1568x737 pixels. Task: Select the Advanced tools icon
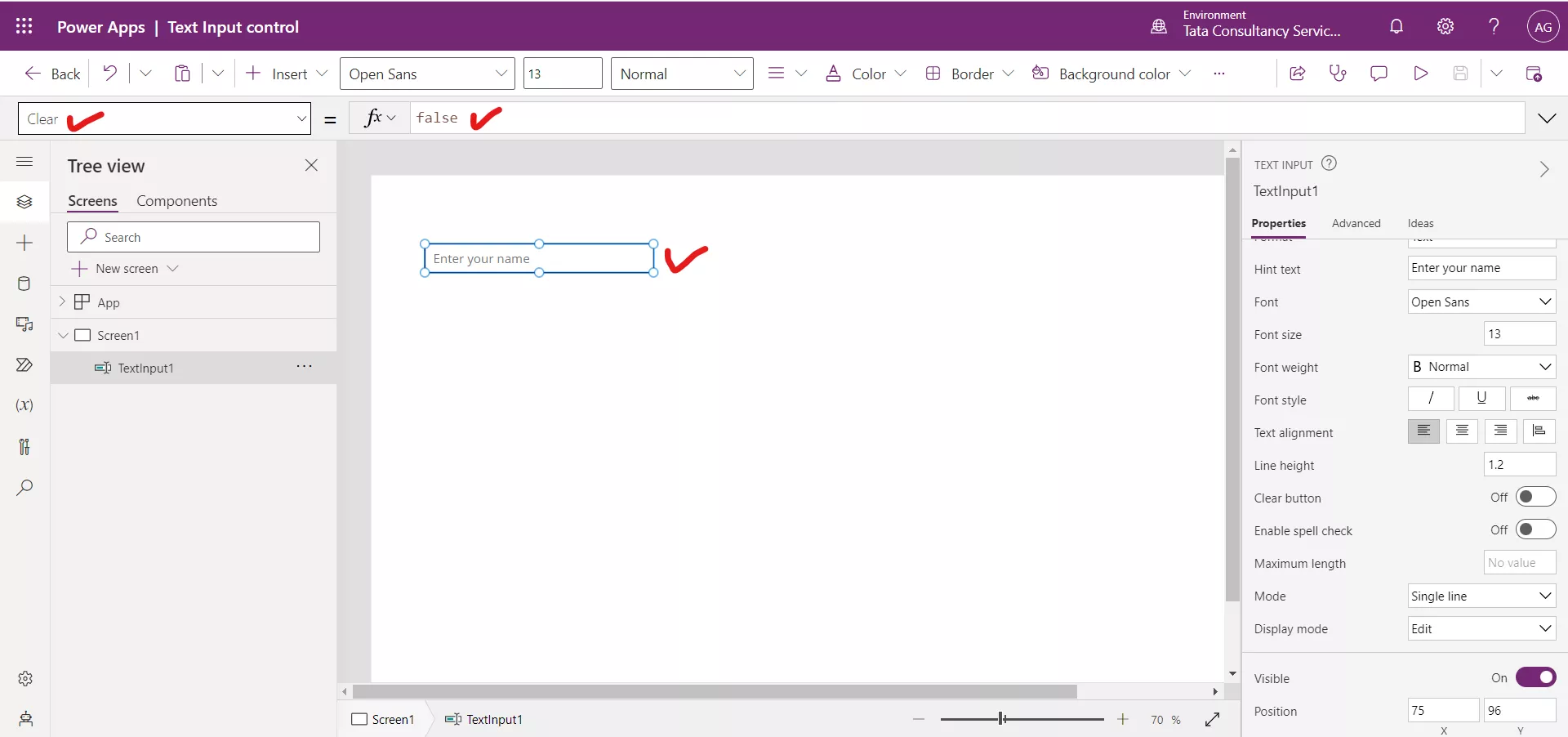click(x=24, y=447)
